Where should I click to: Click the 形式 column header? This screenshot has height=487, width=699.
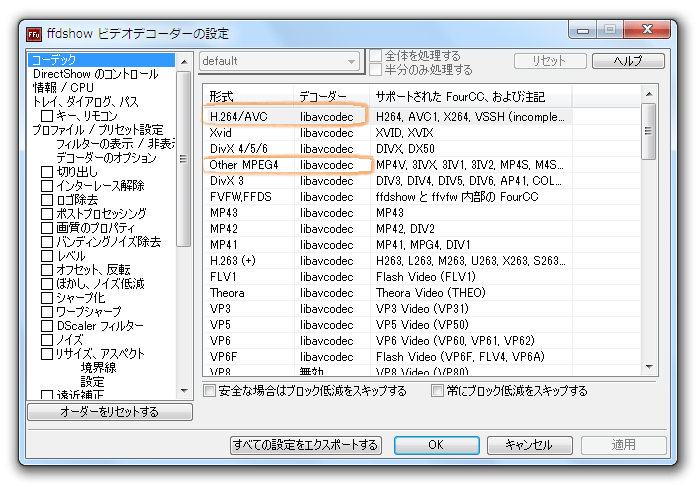tap(249, 96)
